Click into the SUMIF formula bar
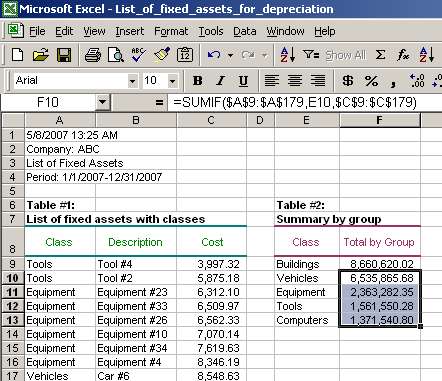The image size is (442, 381). pyautogui.click(x=305, y=102)
